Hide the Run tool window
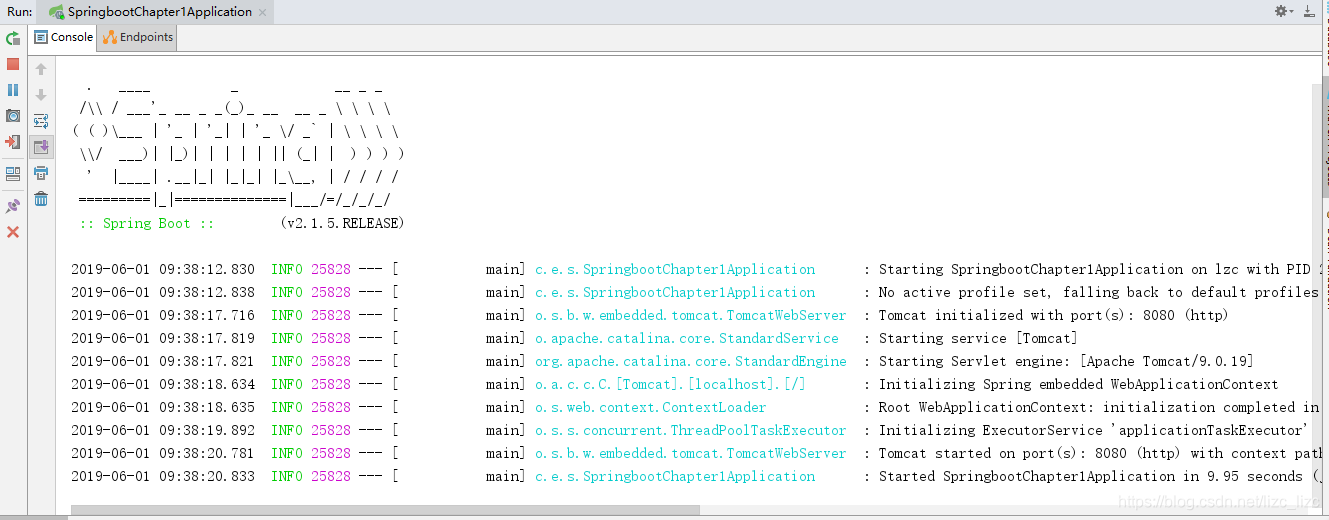The image size is (1329, 520). 1310,11
